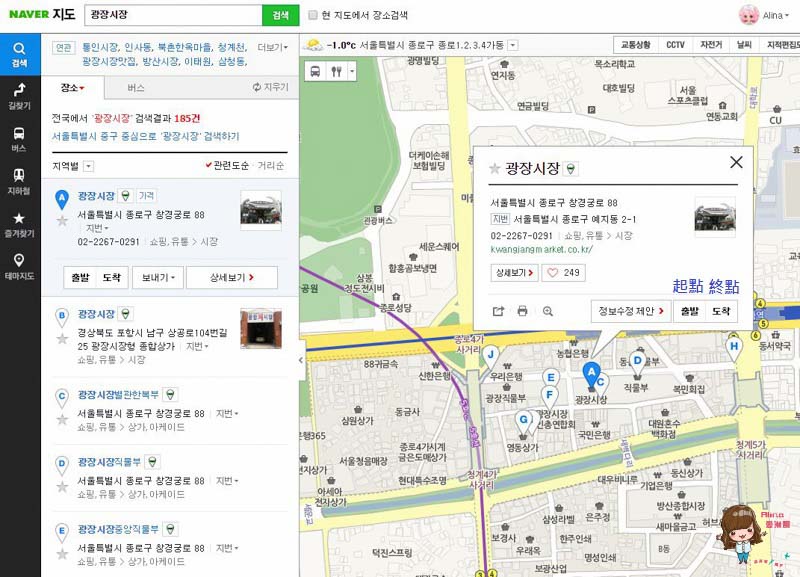Open the 지하철 subway sidebar icon
800x577 pixels.
tap(19, 182)
